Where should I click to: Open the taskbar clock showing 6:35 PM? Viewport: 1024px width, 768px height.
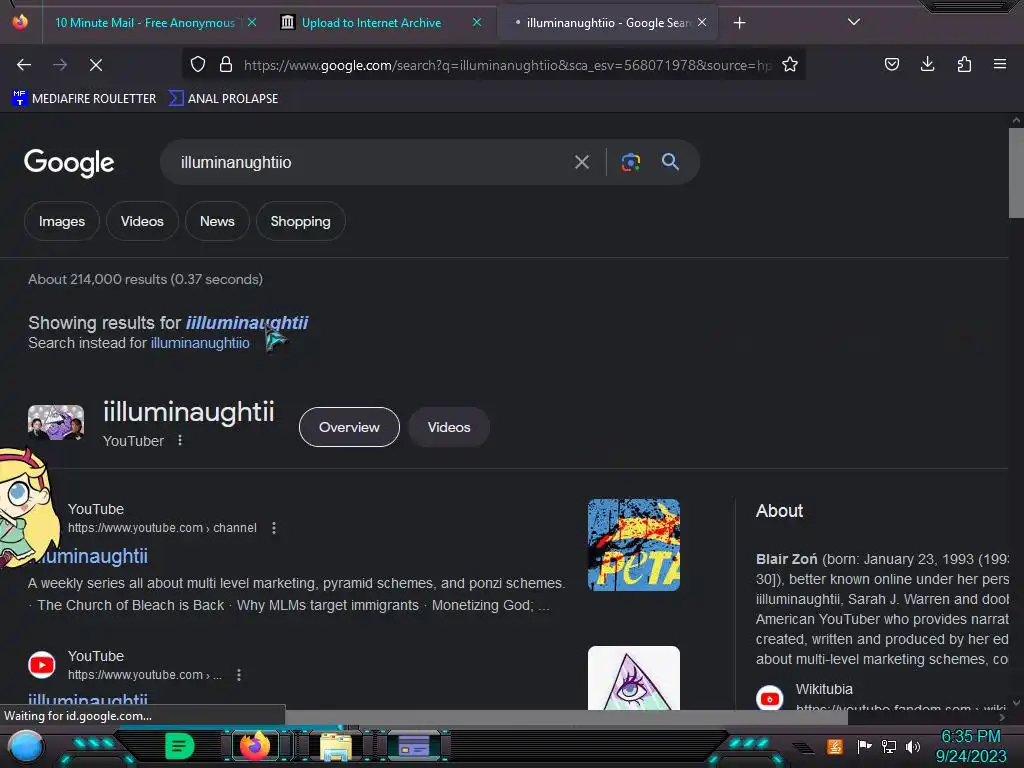point(970,746)
